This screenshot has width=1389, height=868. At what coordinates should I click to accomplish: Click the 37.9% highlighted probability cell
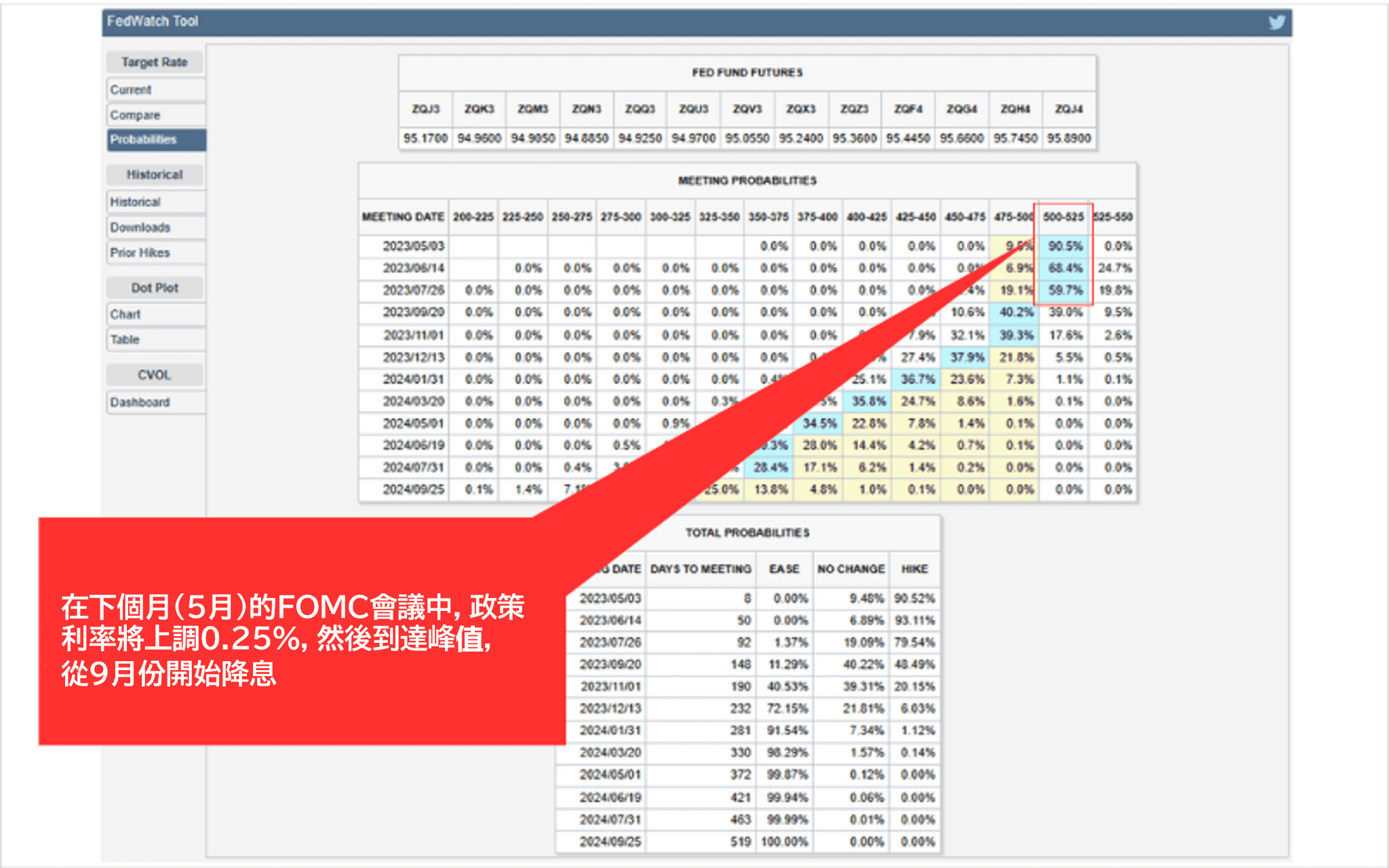[966, 357]
